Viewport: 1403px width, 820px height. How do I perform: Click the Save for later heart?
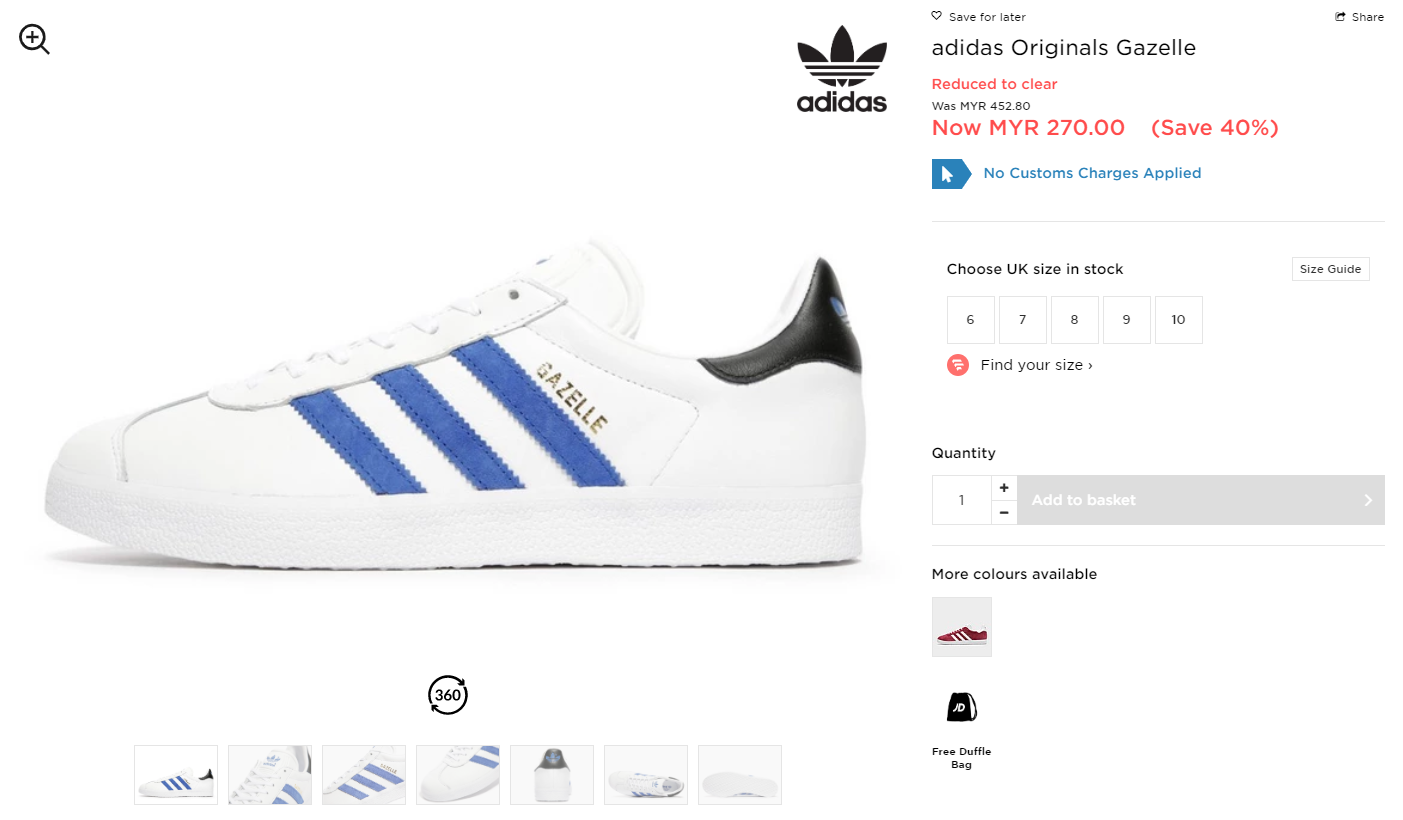pos(936,16)
